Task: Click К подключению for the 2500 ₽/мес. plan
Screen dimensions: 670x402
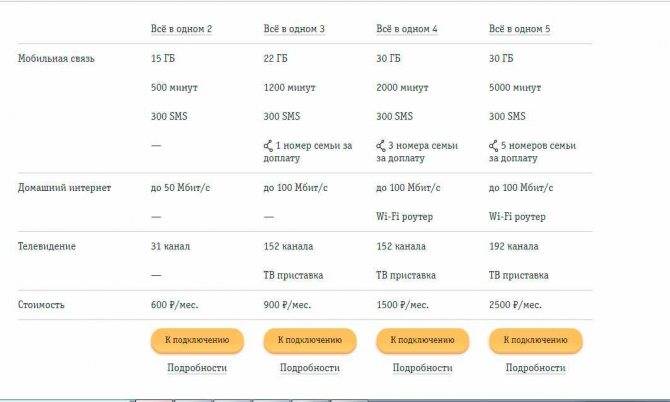Action: click(x=535, y=340)
